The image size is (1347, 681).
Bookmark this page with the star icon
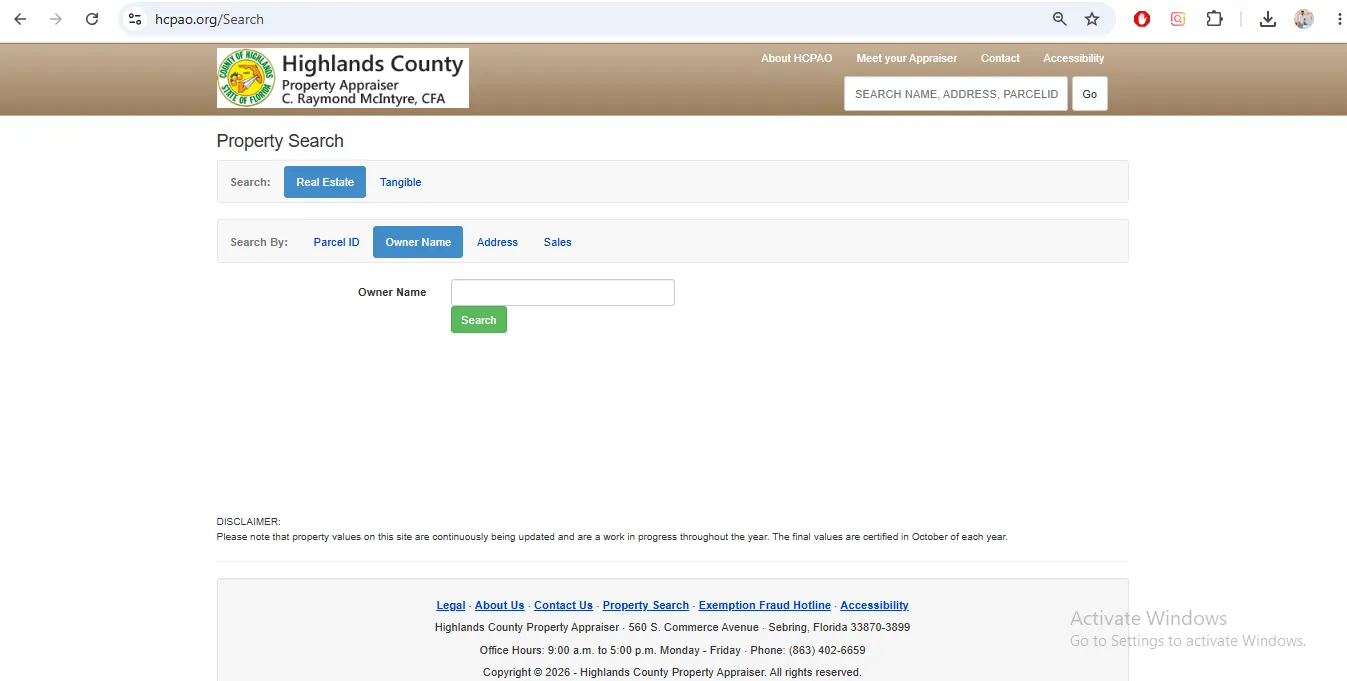pyautogui.click(x=1092, y=19)
